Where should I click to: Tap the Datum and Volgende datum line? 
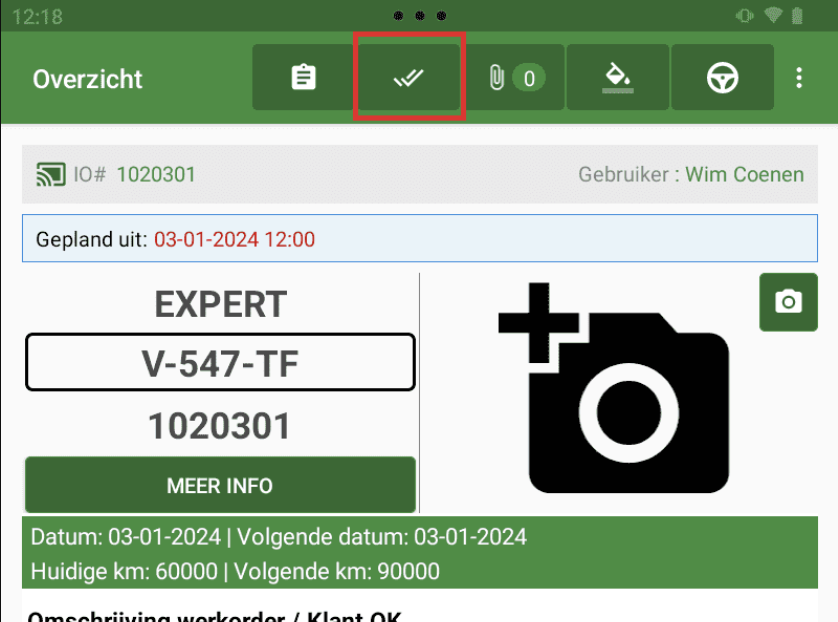click(279, 537)
